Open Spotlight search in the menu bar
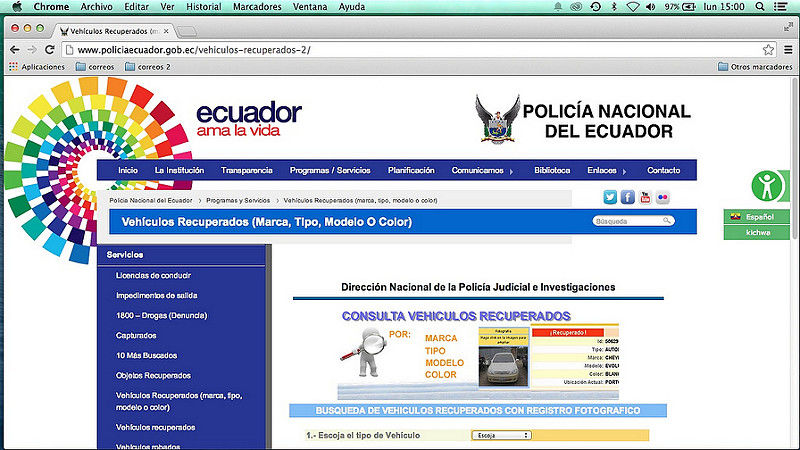800x450 pixels. pyautogui.click(x=760, y=7)
